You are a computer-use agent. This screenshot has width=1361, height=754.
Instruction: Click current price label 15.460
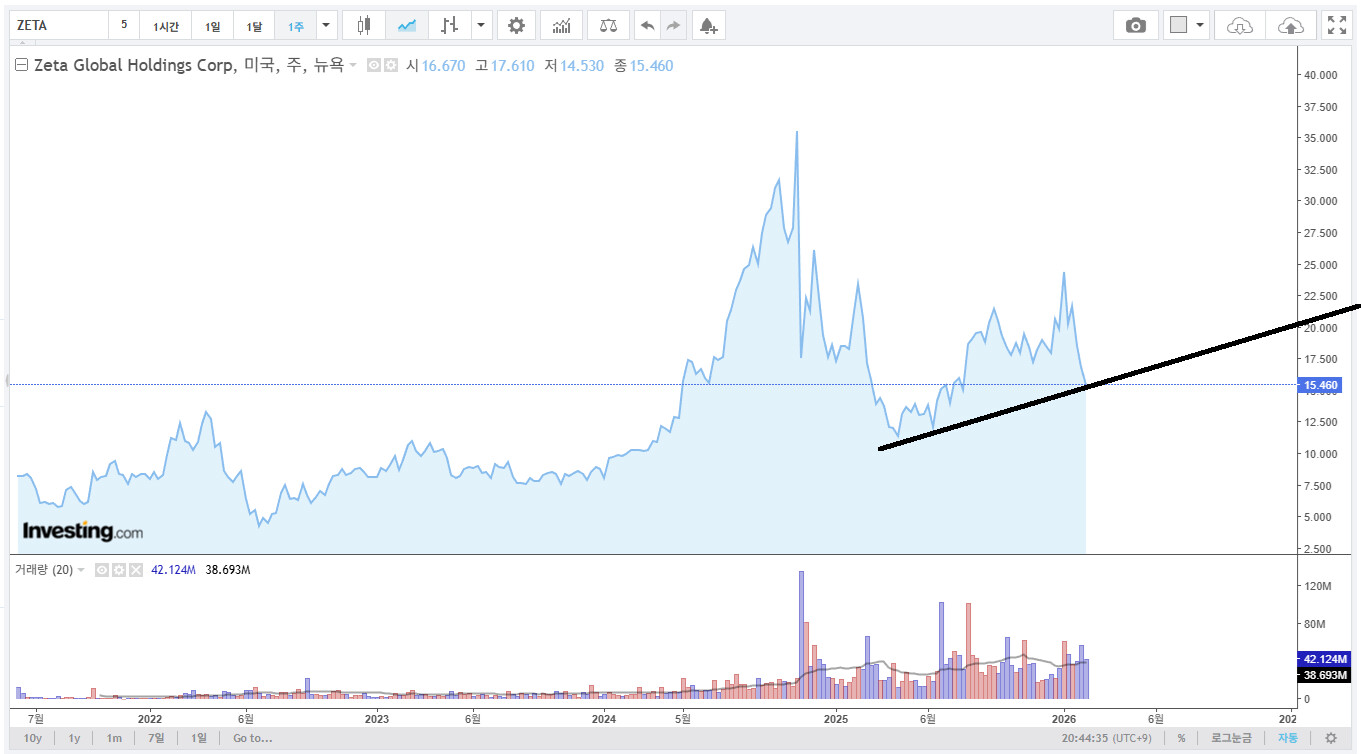click(1320, 385)
